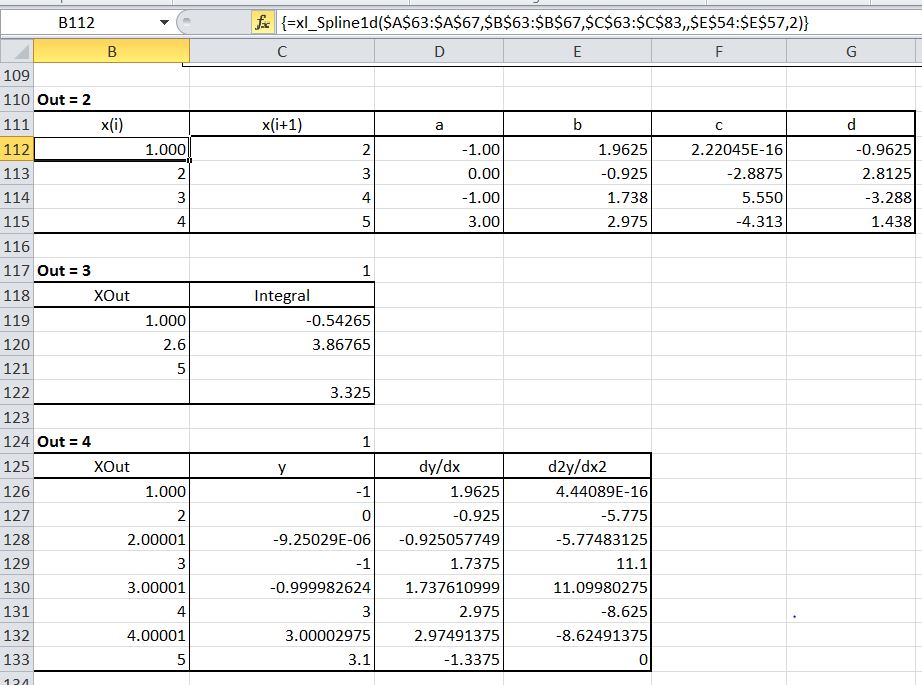
Task: Select cell with value 2.22045E-16 in column c
Action: (x=719, y=150)
